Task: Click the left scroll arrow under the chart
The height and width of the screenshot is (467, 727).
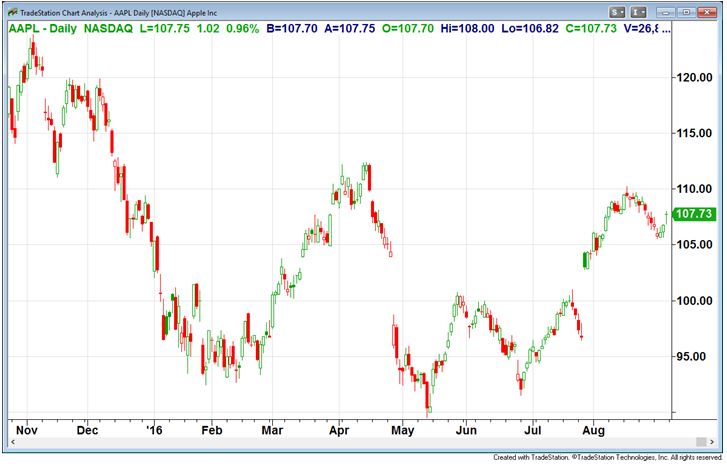Action: pos(13,442)
